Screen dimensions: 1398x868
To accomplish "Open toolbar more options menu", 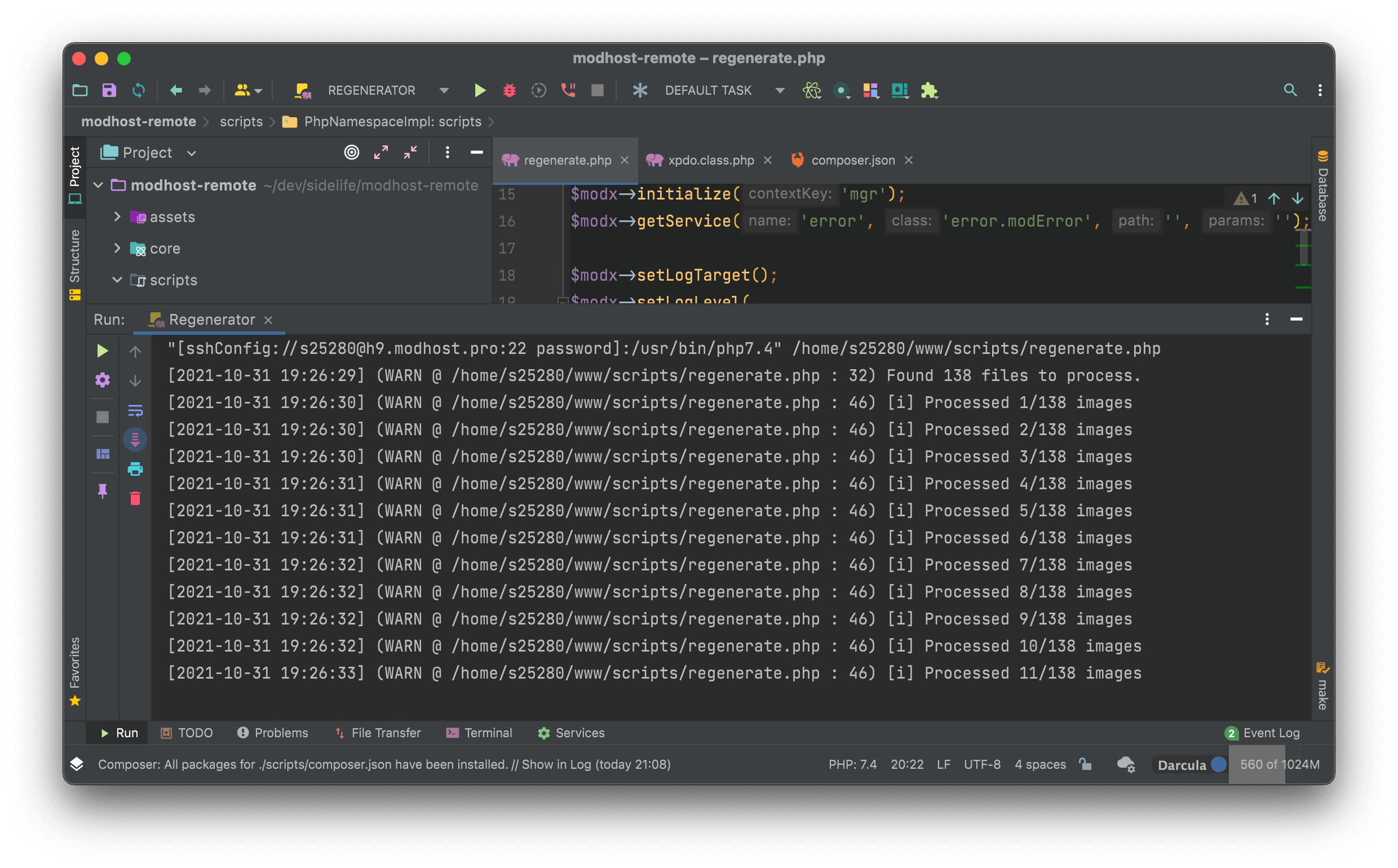I will coord(1319,90).
